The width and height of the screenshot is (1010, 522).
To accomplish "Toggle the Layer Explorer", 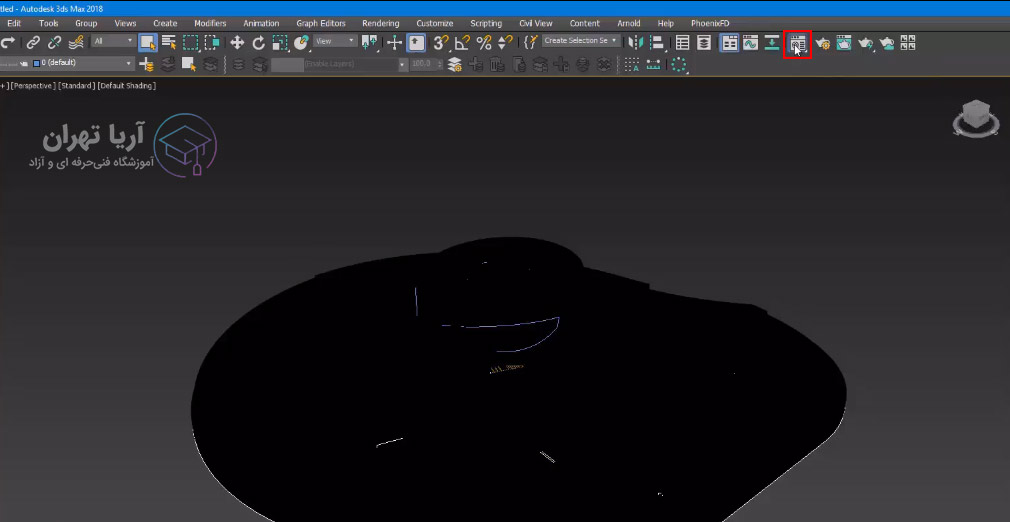I will point(704,43).
